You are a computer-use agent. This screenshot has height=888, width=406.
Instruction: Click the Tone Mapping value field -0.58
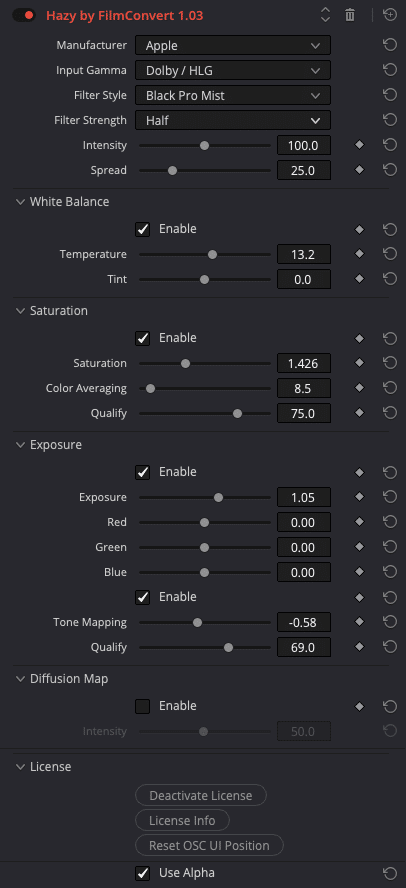click(304, 622)
